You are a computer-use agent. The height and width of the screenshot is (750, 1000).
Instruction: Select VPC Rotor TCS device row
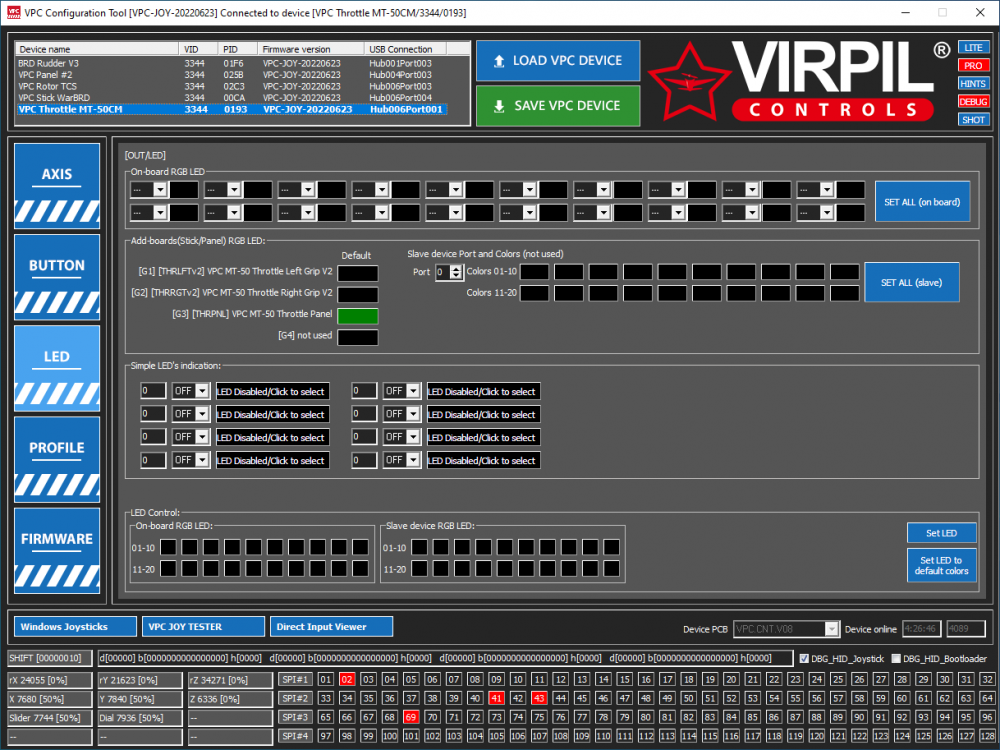233,86
